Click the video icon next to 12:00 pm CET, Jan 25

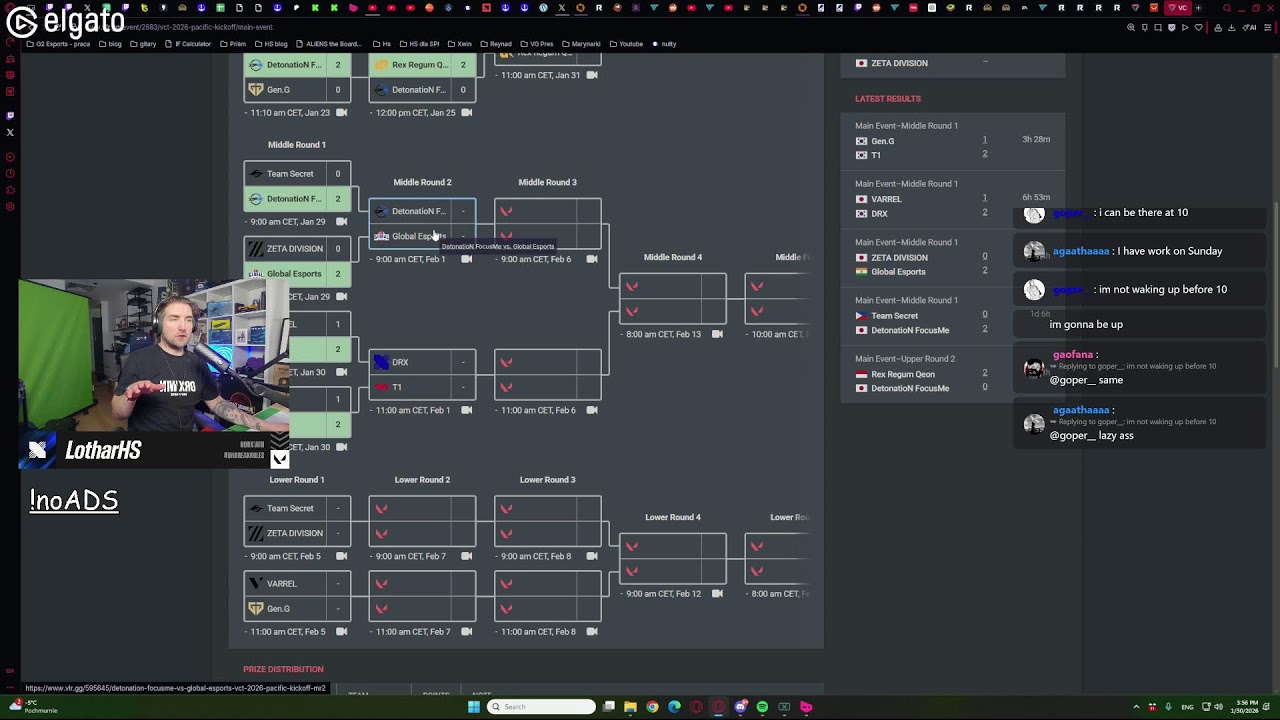coord(467,112)
